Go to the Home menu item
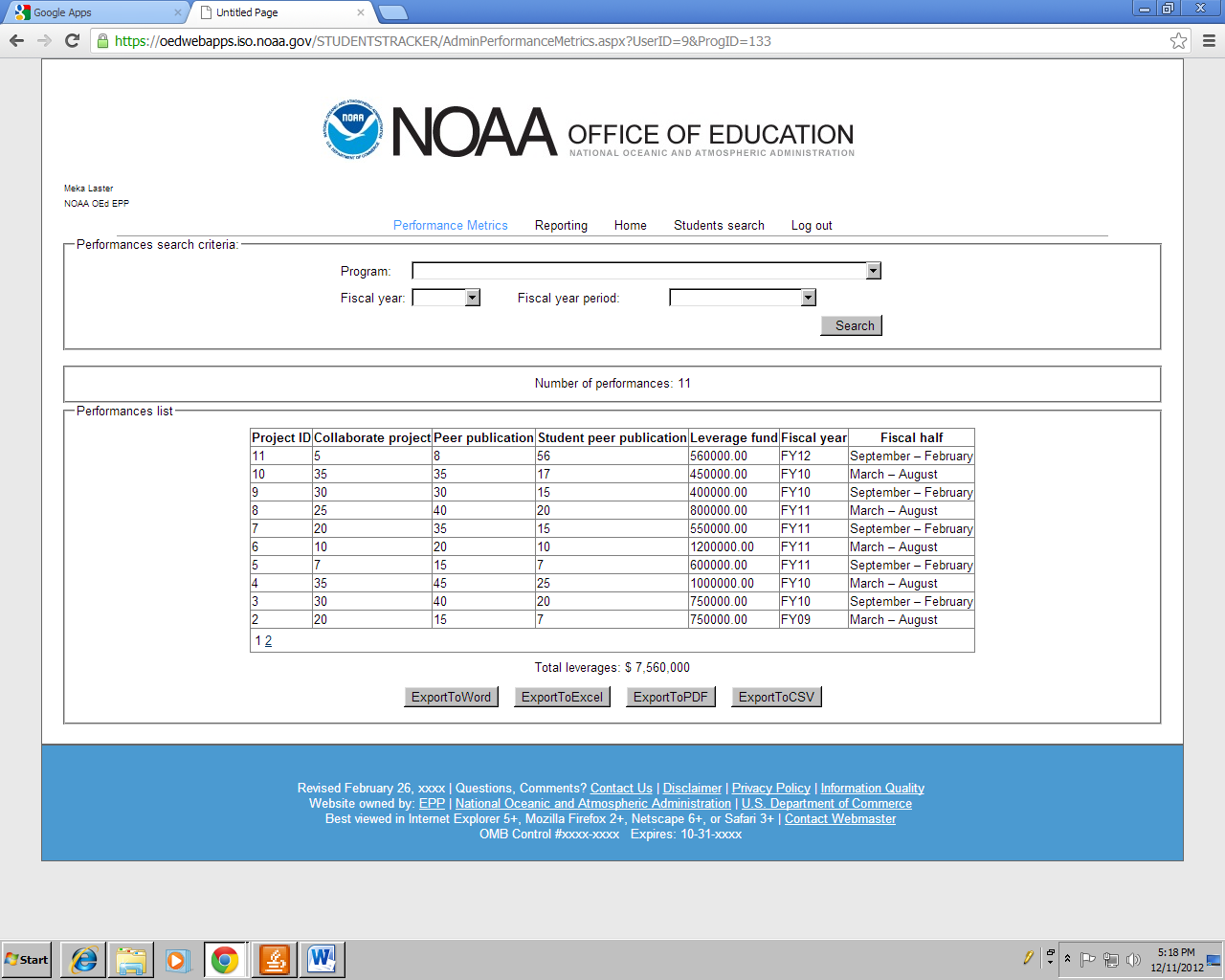Viewport: 1225px width, 980px height. (631, 226)
